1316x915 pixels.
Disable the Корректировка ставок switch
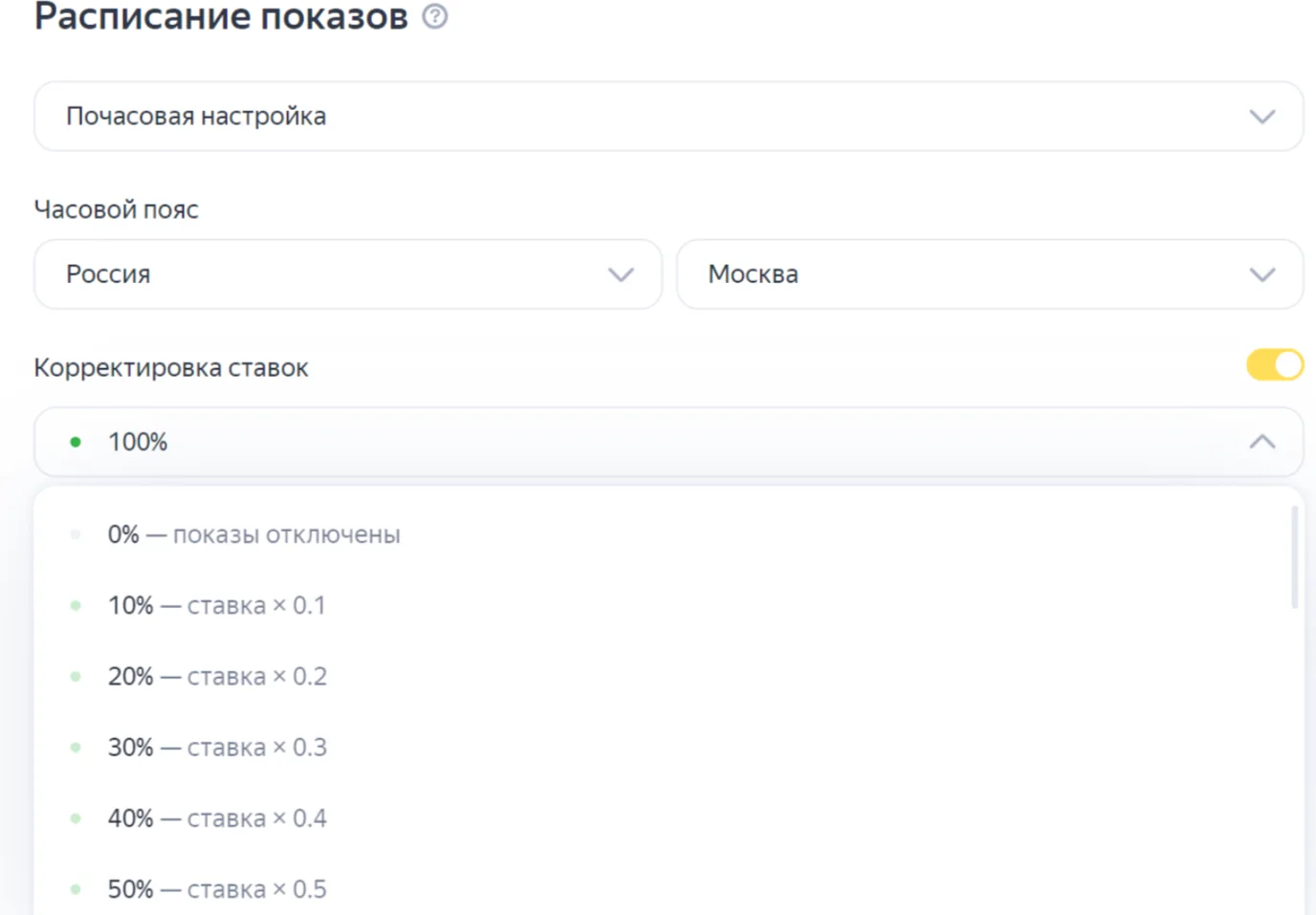tap(1275, 365)
